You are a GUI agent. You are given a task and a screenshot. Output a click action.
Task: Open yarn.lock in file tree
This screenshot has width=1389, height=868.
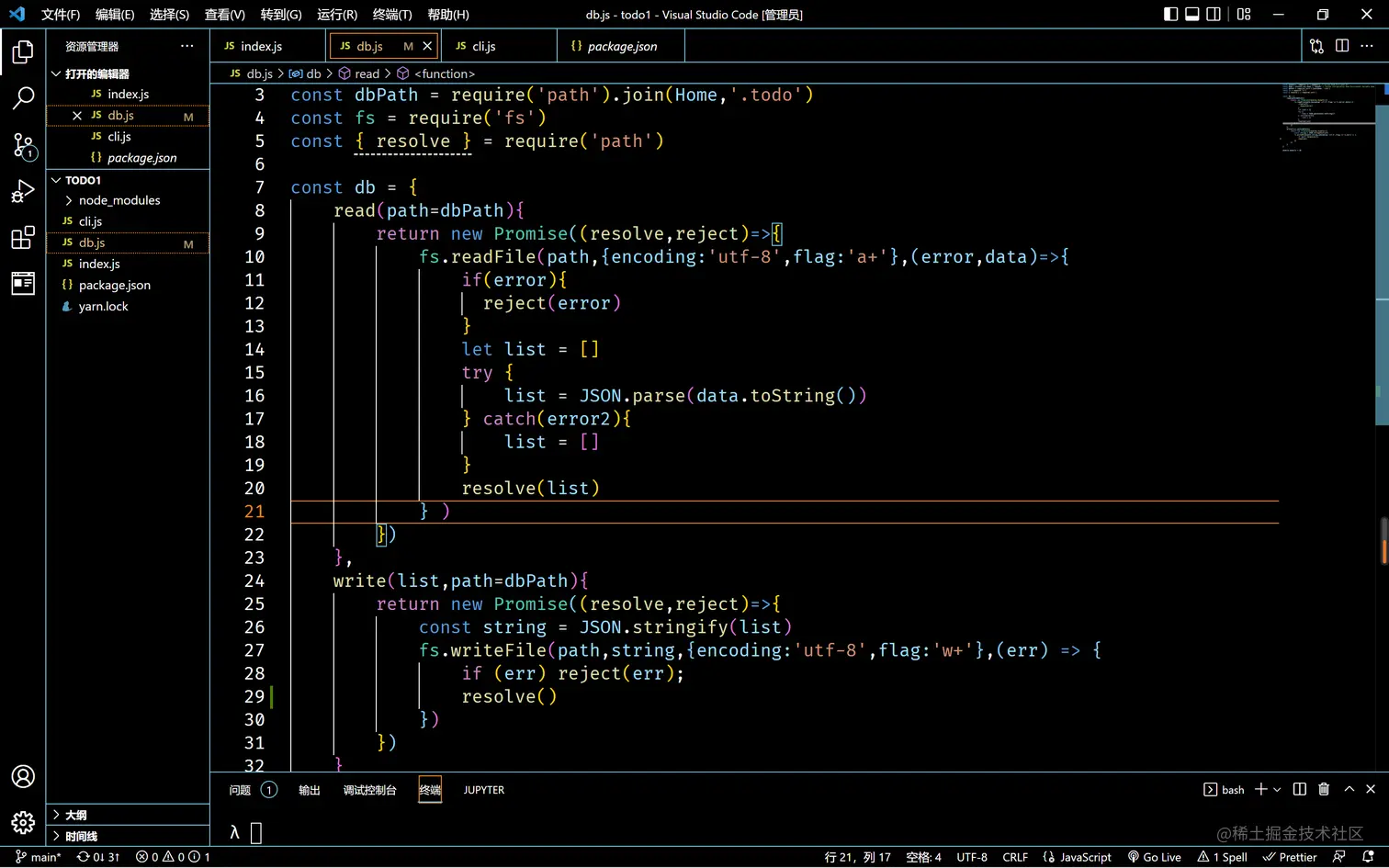(x=128, y=306)
